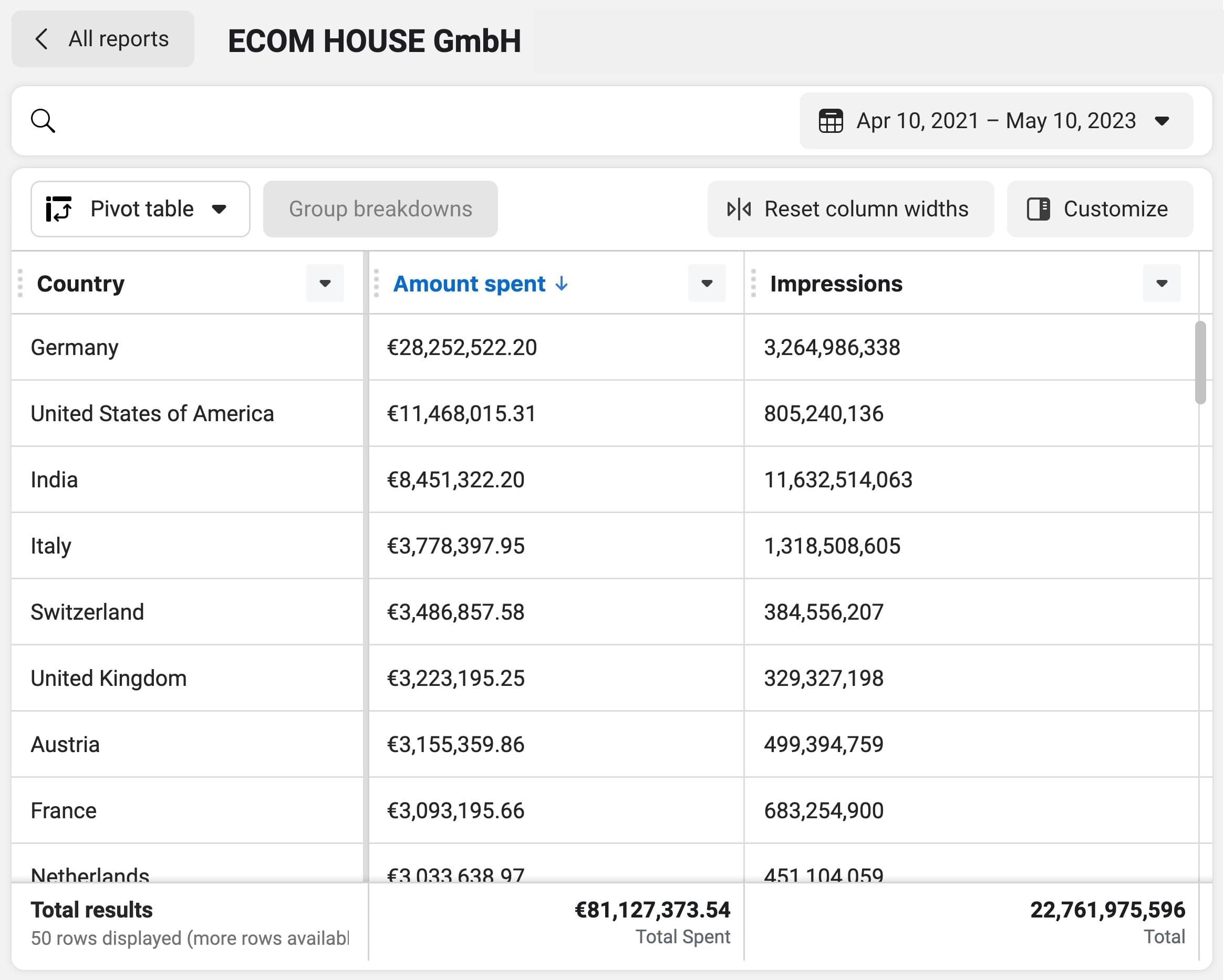Image resolution: width=1224 pixels, height=980 pixels.
Task: Click the descending sort arrow on Amount spent
Action: 562,283
